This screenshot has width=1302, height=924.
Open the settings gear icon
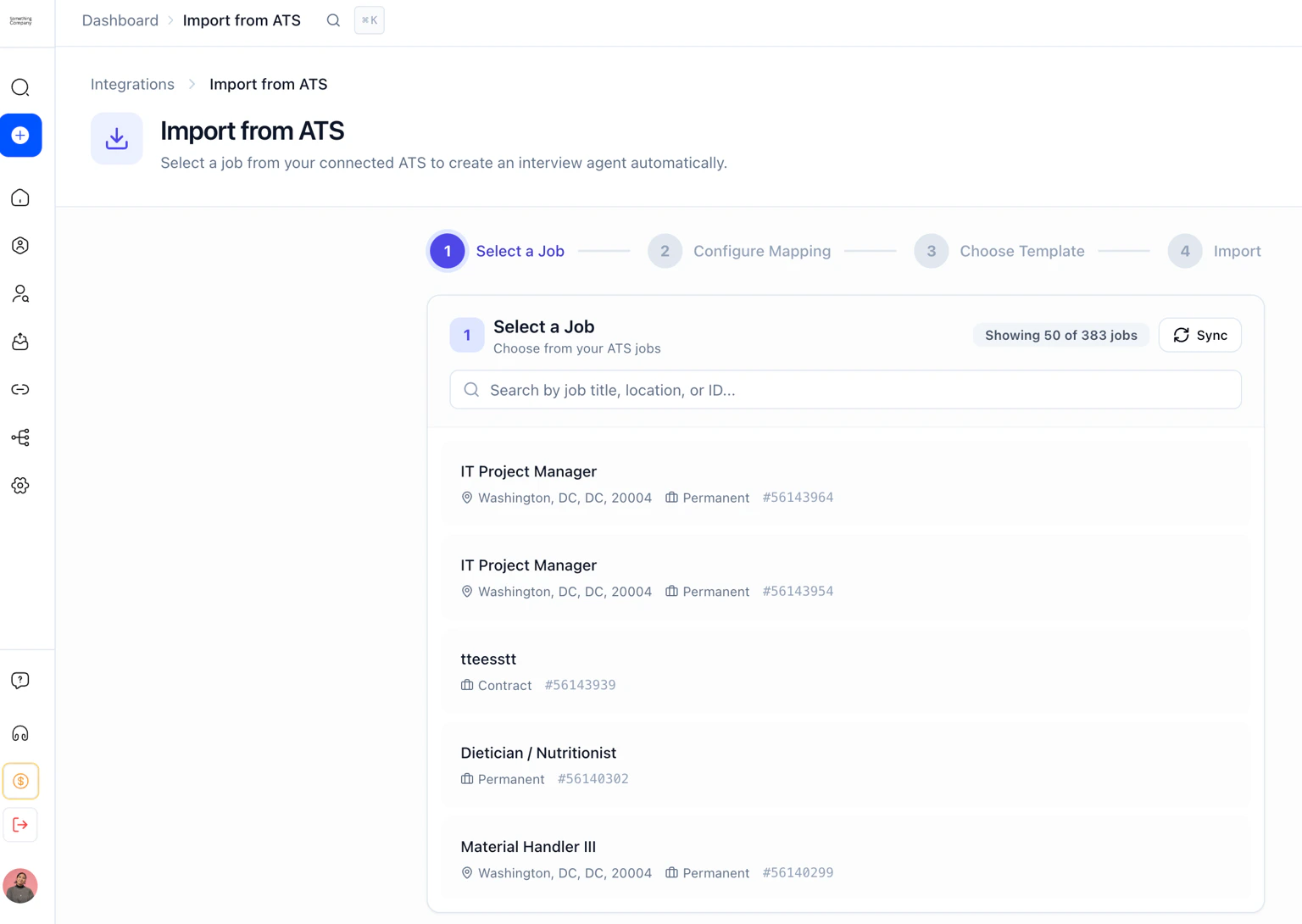(20, 486)
